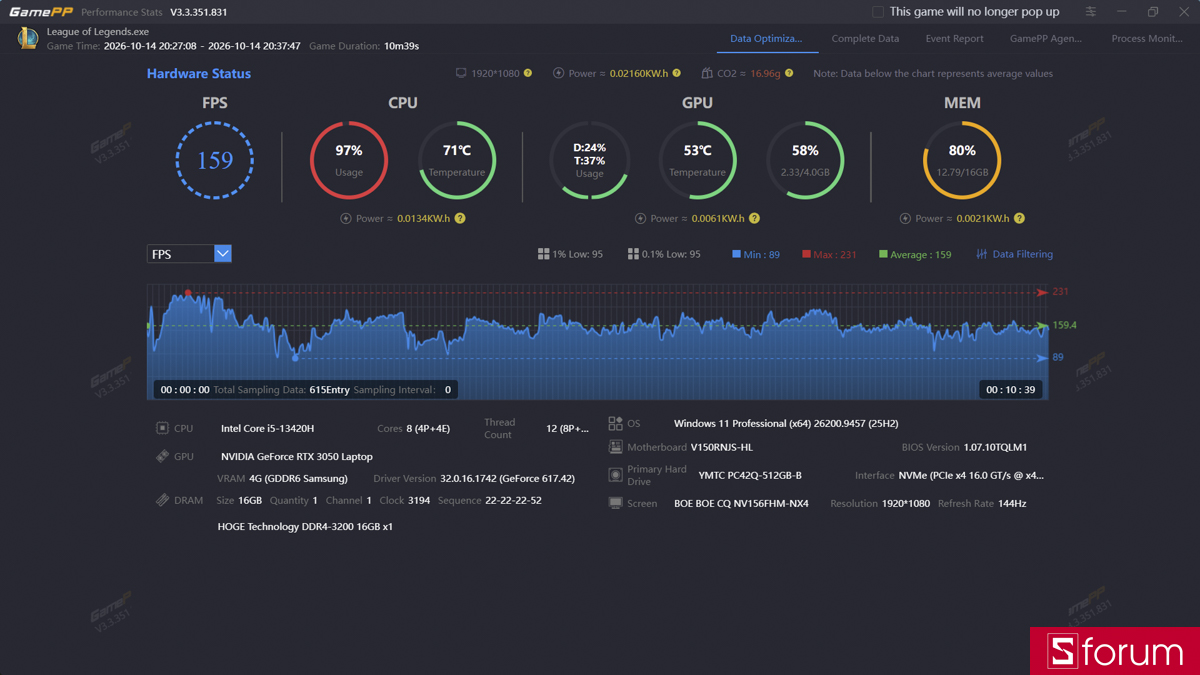Click the help icon next to 0.02160KW.h
1200x675 pixels.
point(677,73)
